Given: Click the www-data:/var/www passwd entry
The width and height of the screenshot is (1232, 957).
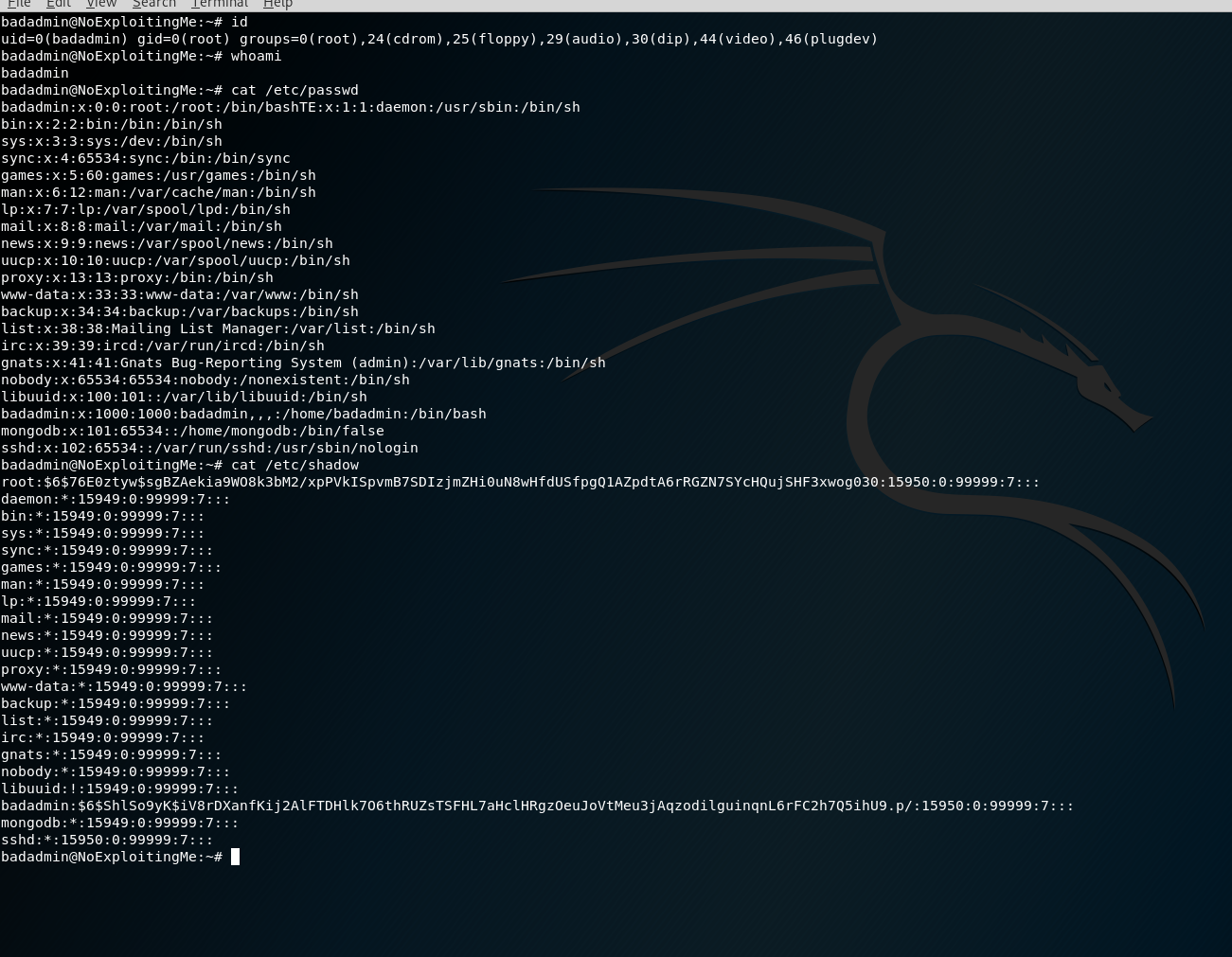Looking at the screenshot, I should click(x=180, y=294).
